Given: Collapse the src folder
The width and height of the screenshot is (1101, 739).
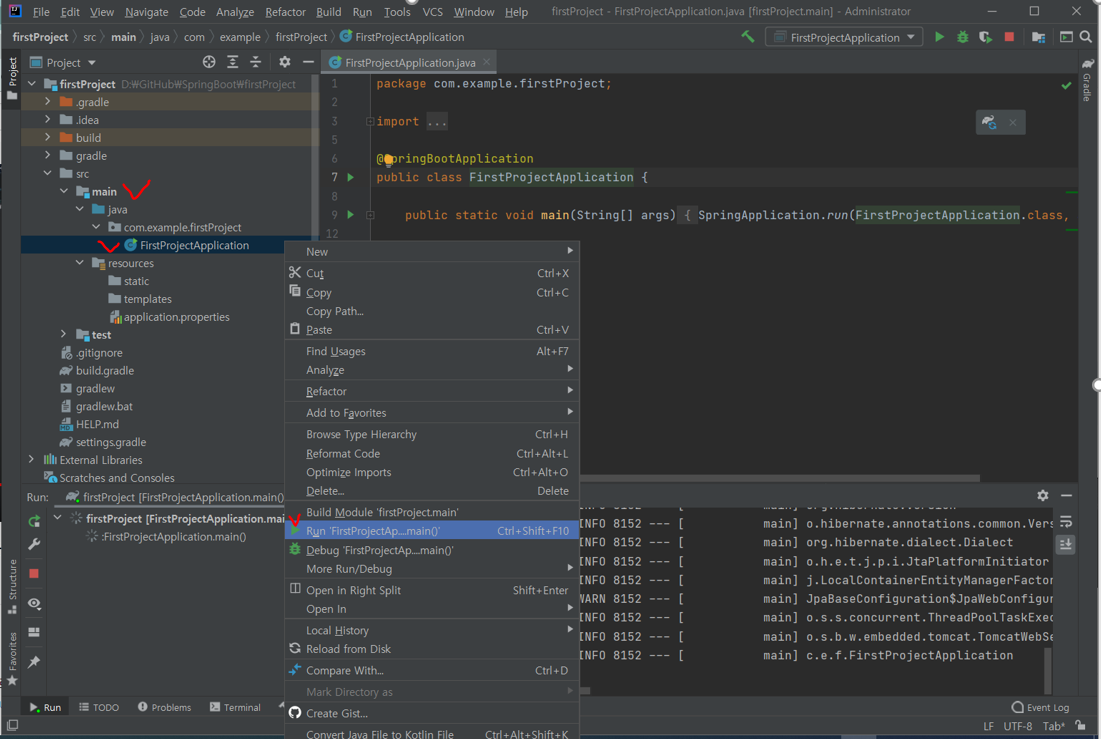Looking at the screenshot, I should click(48, 174).
